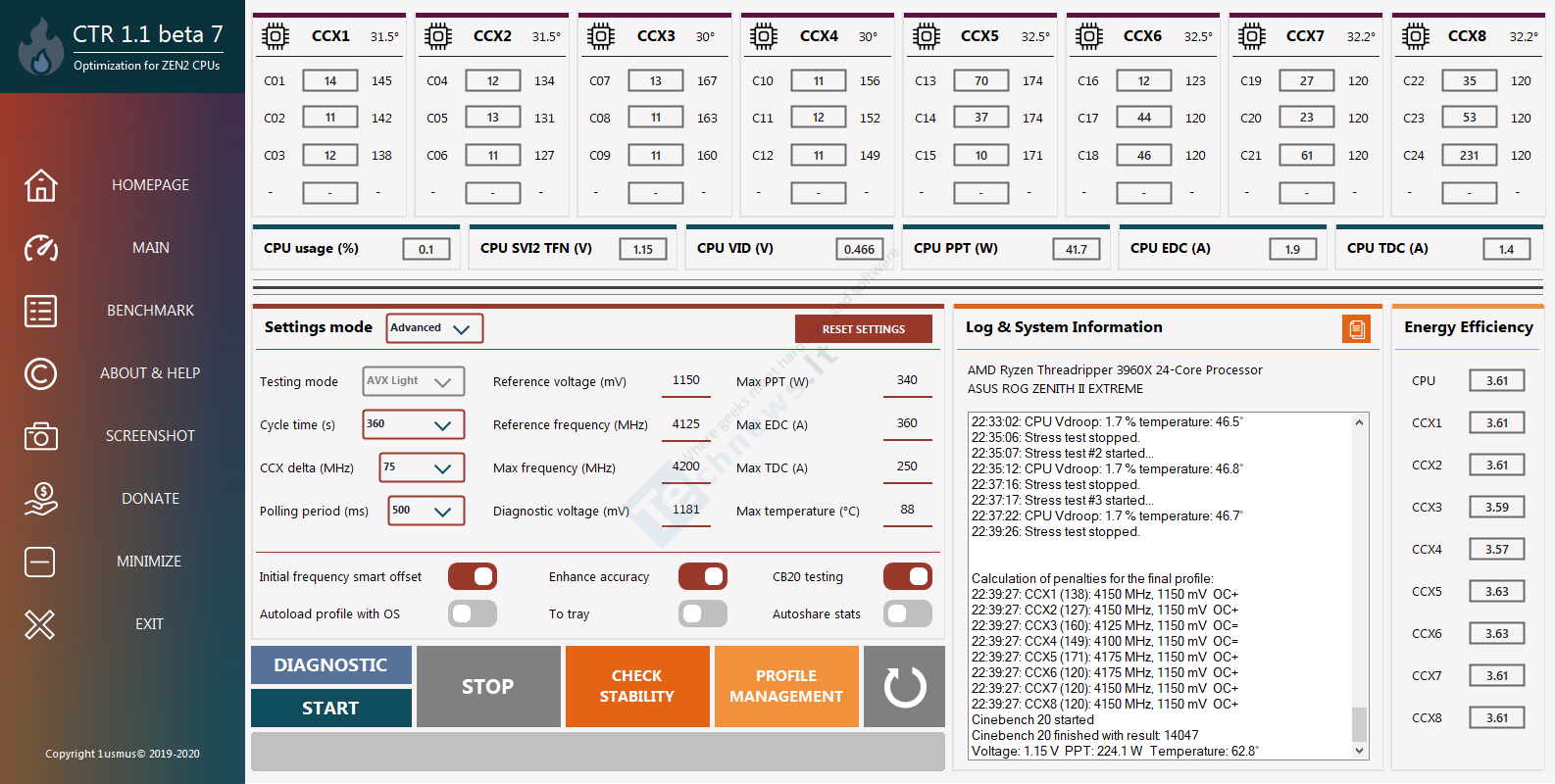Click Max PPT 340 field
1555x784 pixels.
[907, 380]
